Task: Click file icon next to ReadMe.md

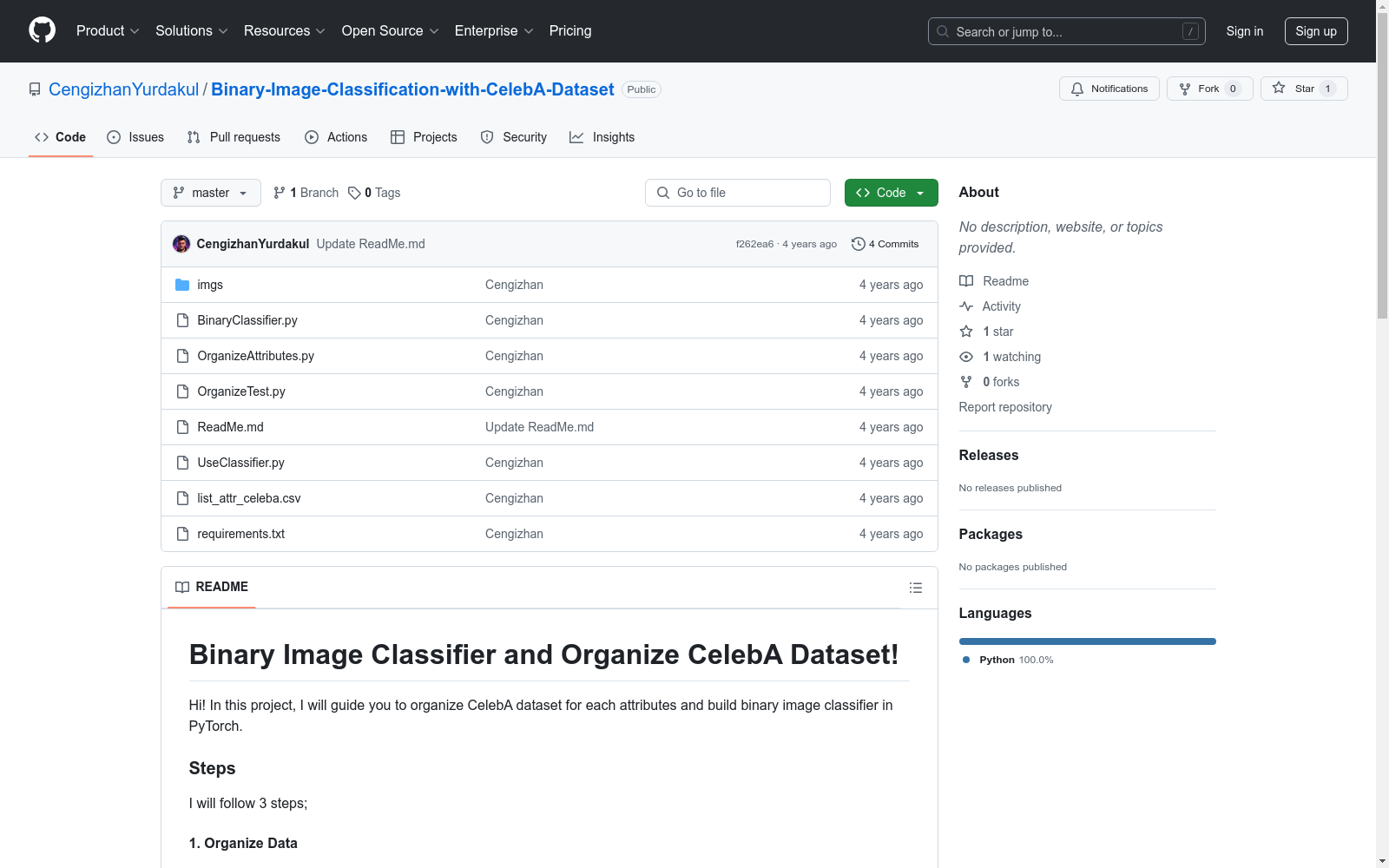Action: click(x=182, y=427)
